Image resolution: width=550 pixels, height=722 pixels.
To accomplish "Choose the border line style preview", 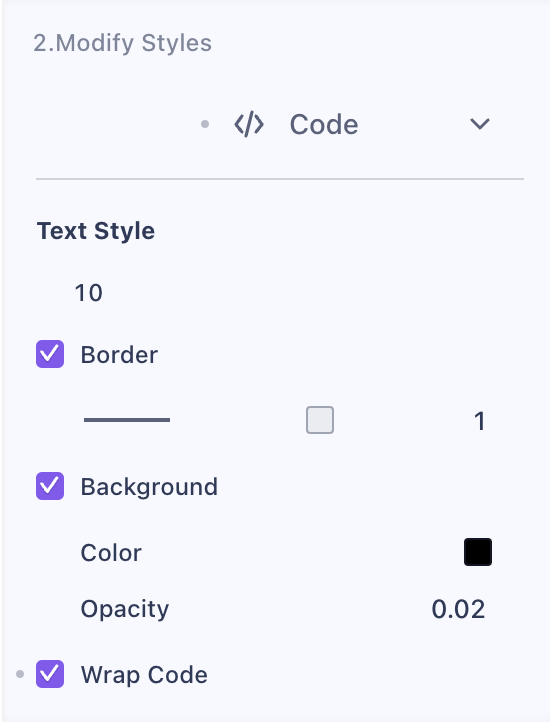I will pos(127,420).
